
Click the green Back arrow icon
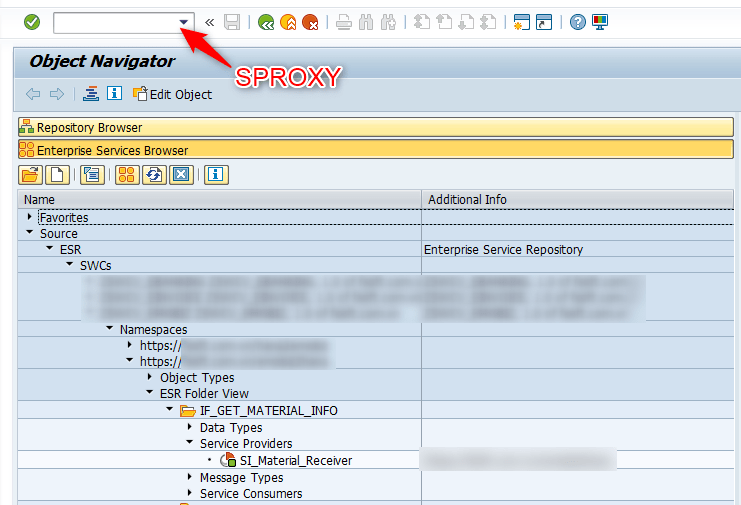[x=265, y=21]
